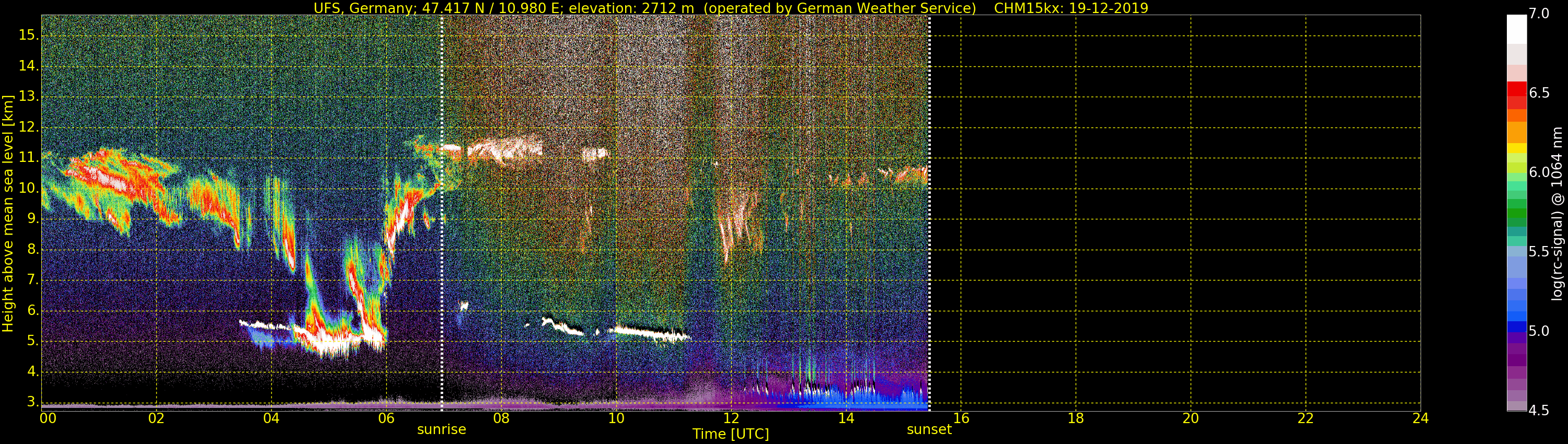Click the bright red colorbar segment near 6.5
Screen dimensions: 1568x444
(x=1517, y=89)
